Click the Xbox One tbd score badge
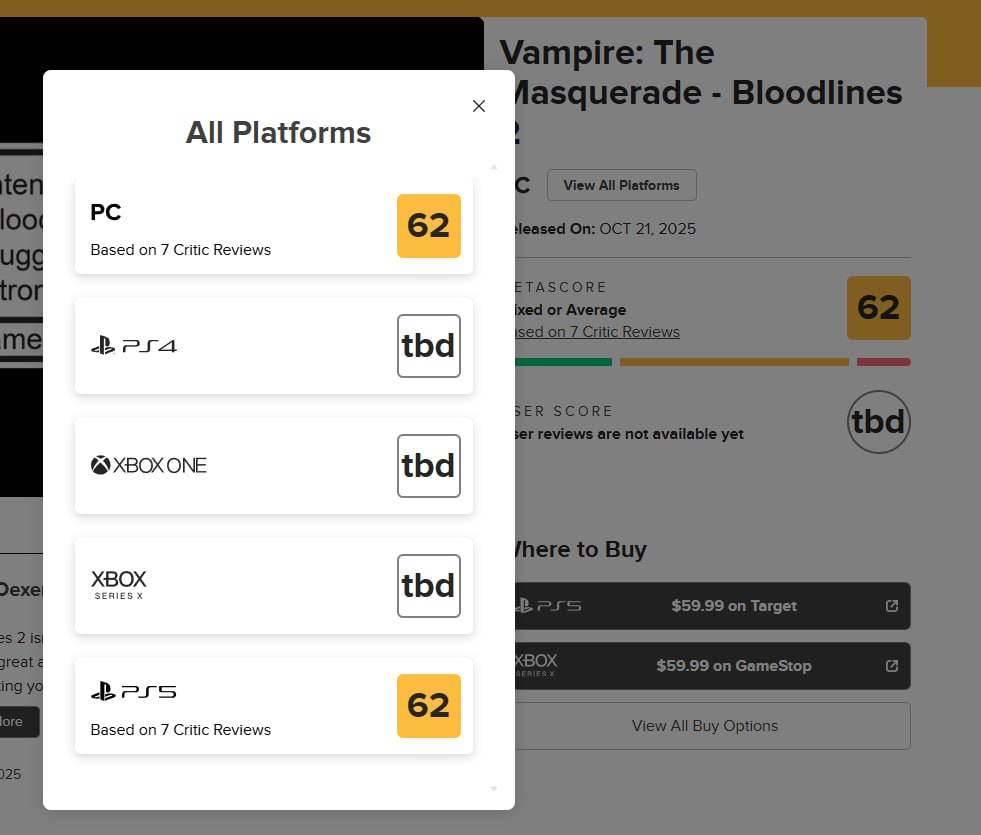Image resolution: width=981 pixels, height=835 pixels. pyautogui.click(x=429, y=466)
